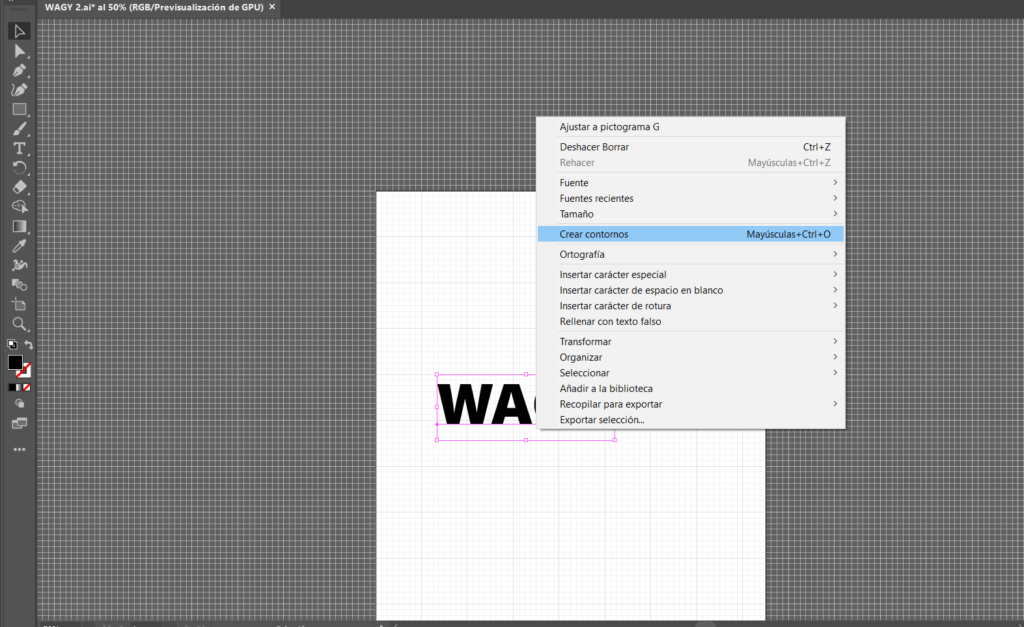Swap fill and stroke colors
The width and height of the screenshot is (1024, 627).
[29, 345]
